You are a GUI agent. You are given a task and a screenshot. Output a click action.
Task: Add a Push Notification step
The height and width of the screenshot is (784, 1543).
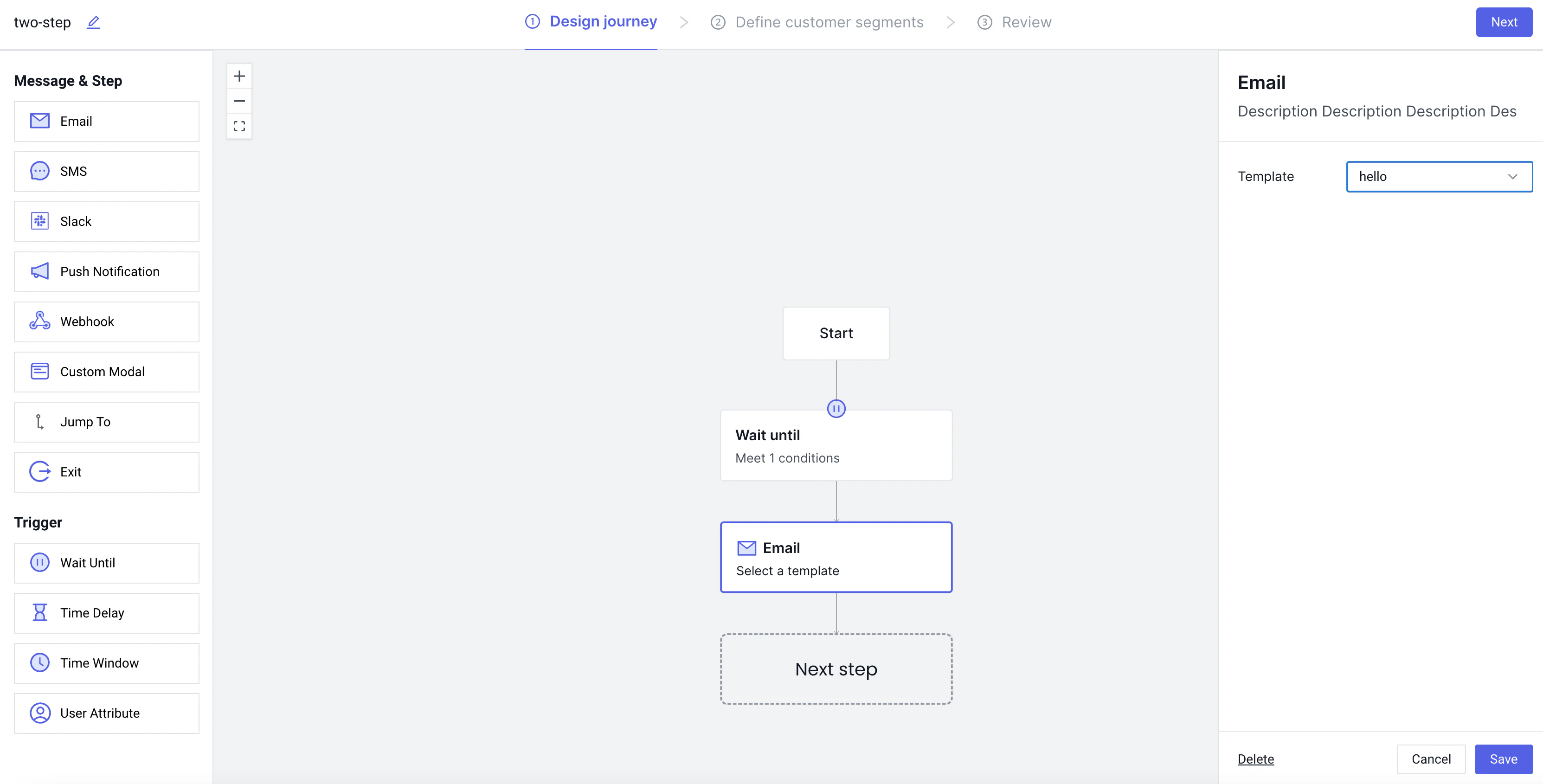coord(105,271)
